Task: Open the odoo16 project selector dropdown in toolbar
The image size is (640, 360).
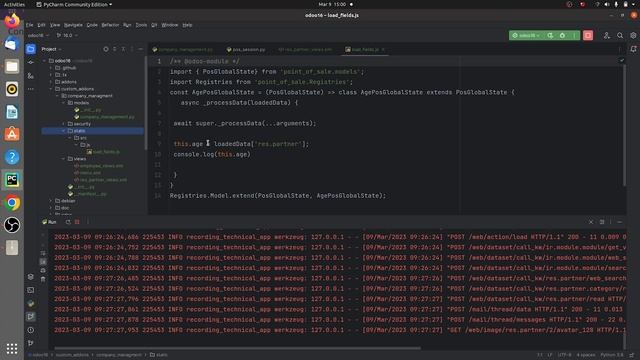Action: tap(38, 36)
